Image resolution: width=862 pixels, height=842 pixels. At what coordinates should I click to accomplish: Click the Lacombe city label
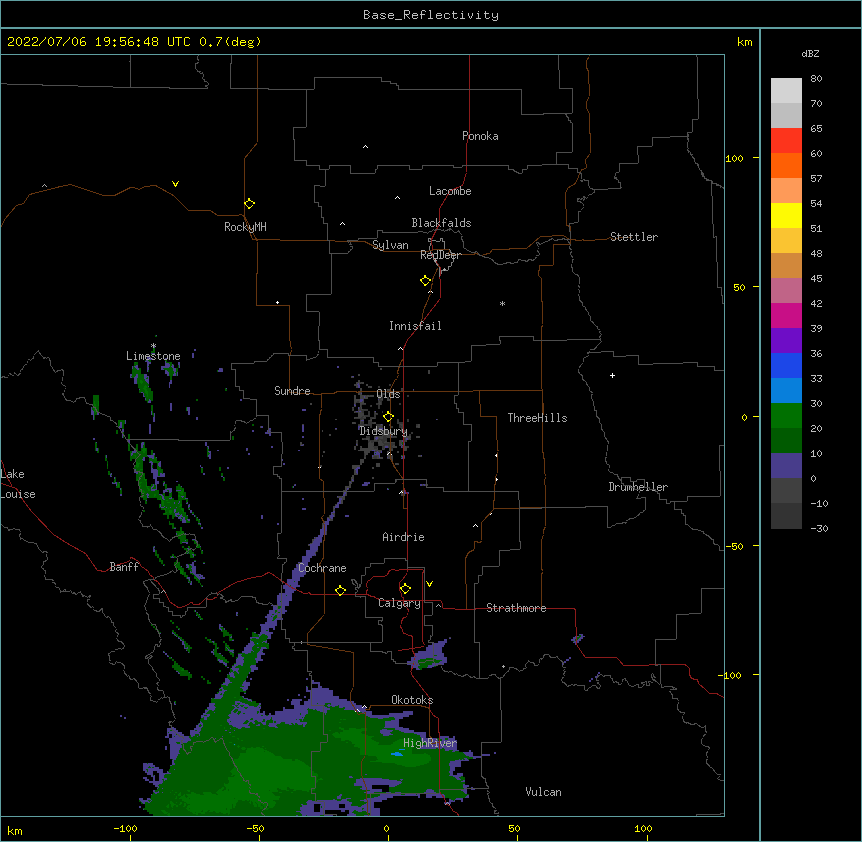click(x=450, y=191)
